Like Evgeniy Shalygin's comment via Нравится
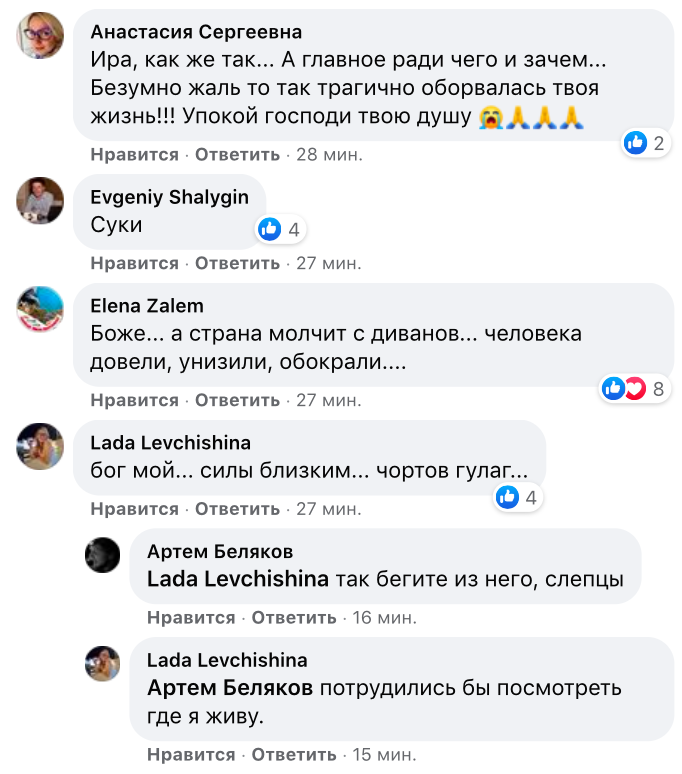The width and height of the screenshot is (682, 774). pyautogui.click(x=134, y=264)
